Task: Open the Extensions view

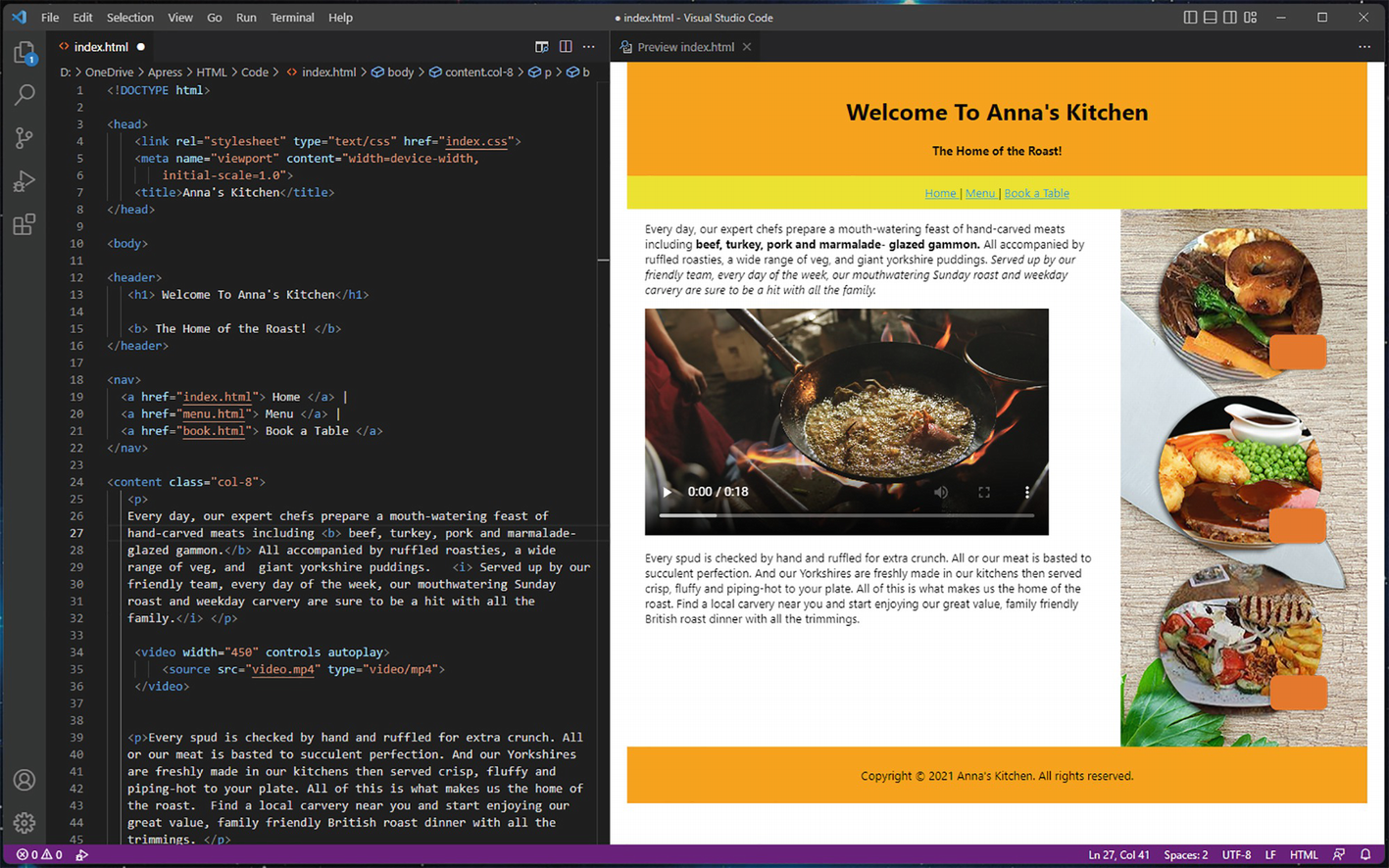Action: click(x=25, y=224)
